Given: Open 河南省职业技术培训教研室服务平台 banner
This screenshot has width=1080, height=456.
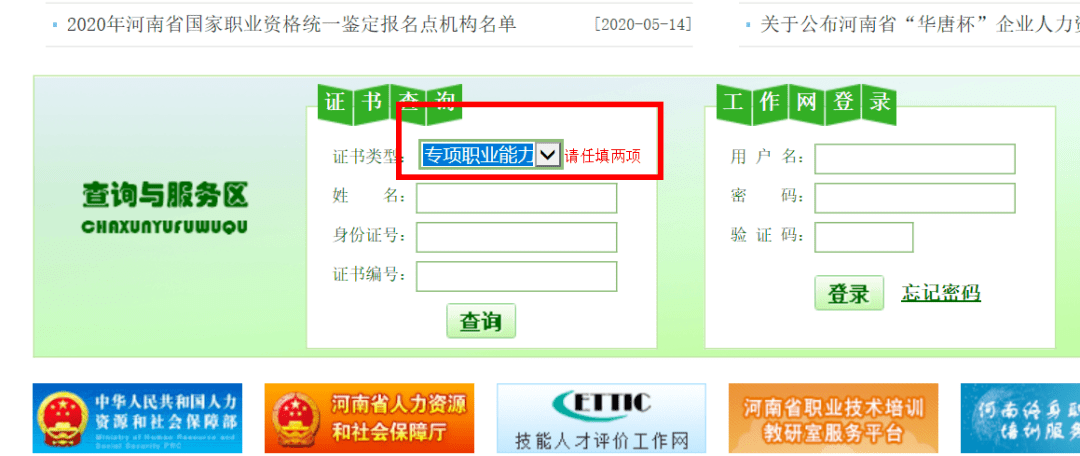Looking at the screenshot, I should [833, 418].
